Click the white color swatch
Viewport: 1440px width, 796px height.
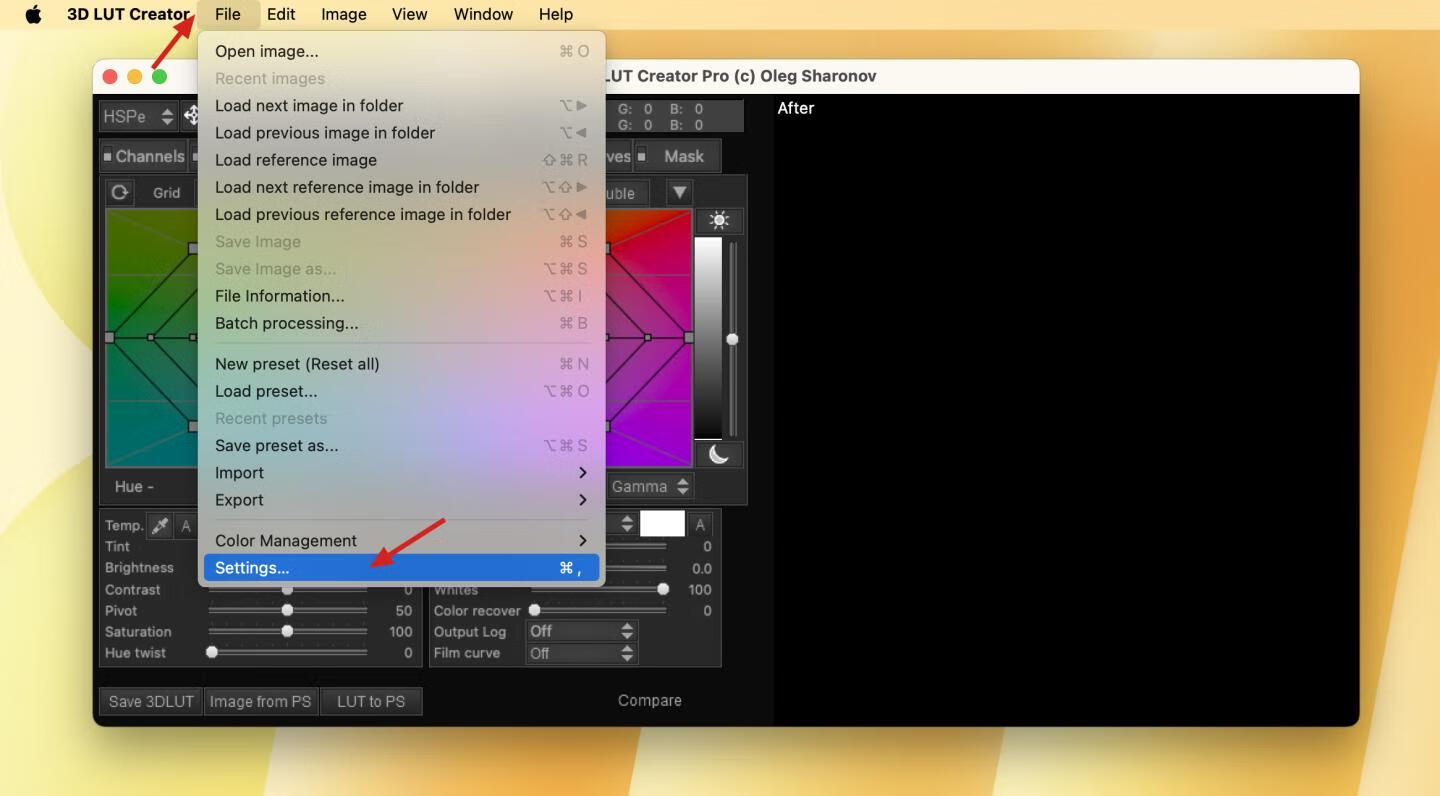pyautogui.click(x=662, y=524)
